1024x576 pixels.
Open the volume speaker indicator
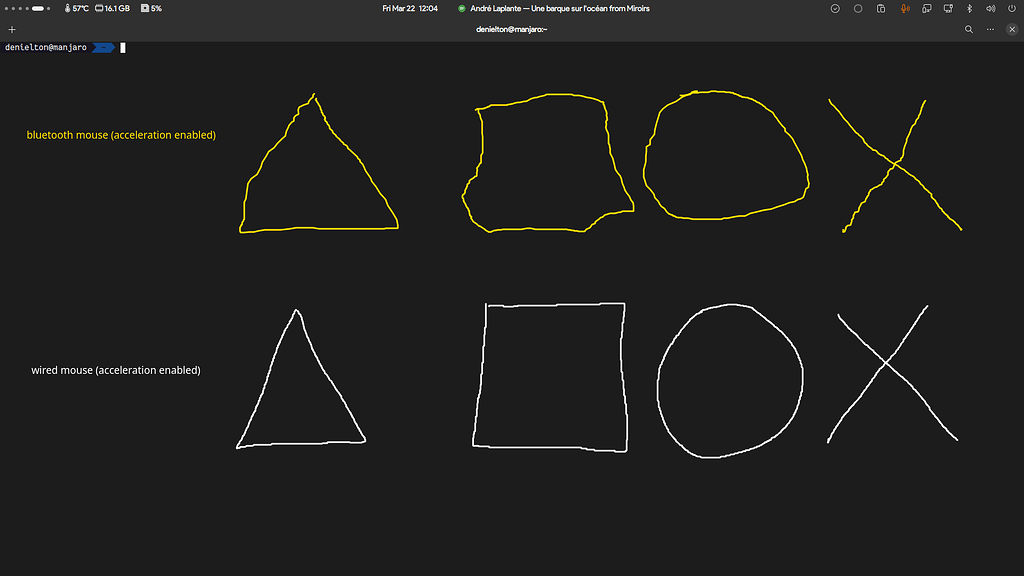tap(990, 8)
